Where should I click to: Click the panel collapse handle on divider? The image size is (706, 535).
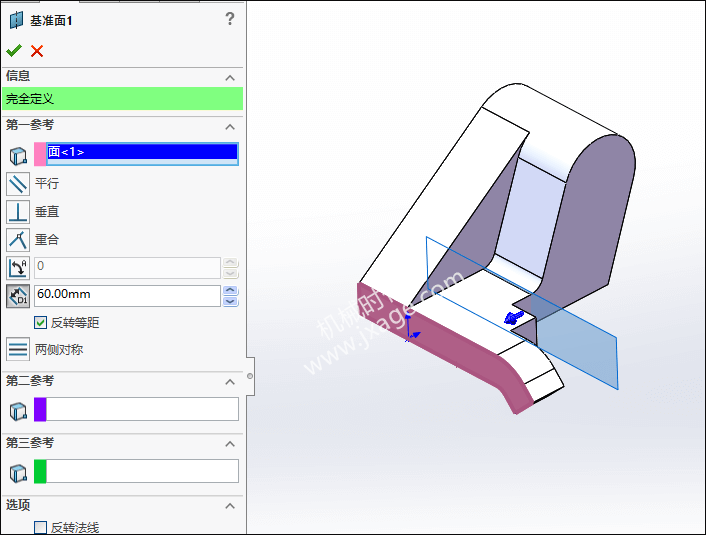[250, 376]
